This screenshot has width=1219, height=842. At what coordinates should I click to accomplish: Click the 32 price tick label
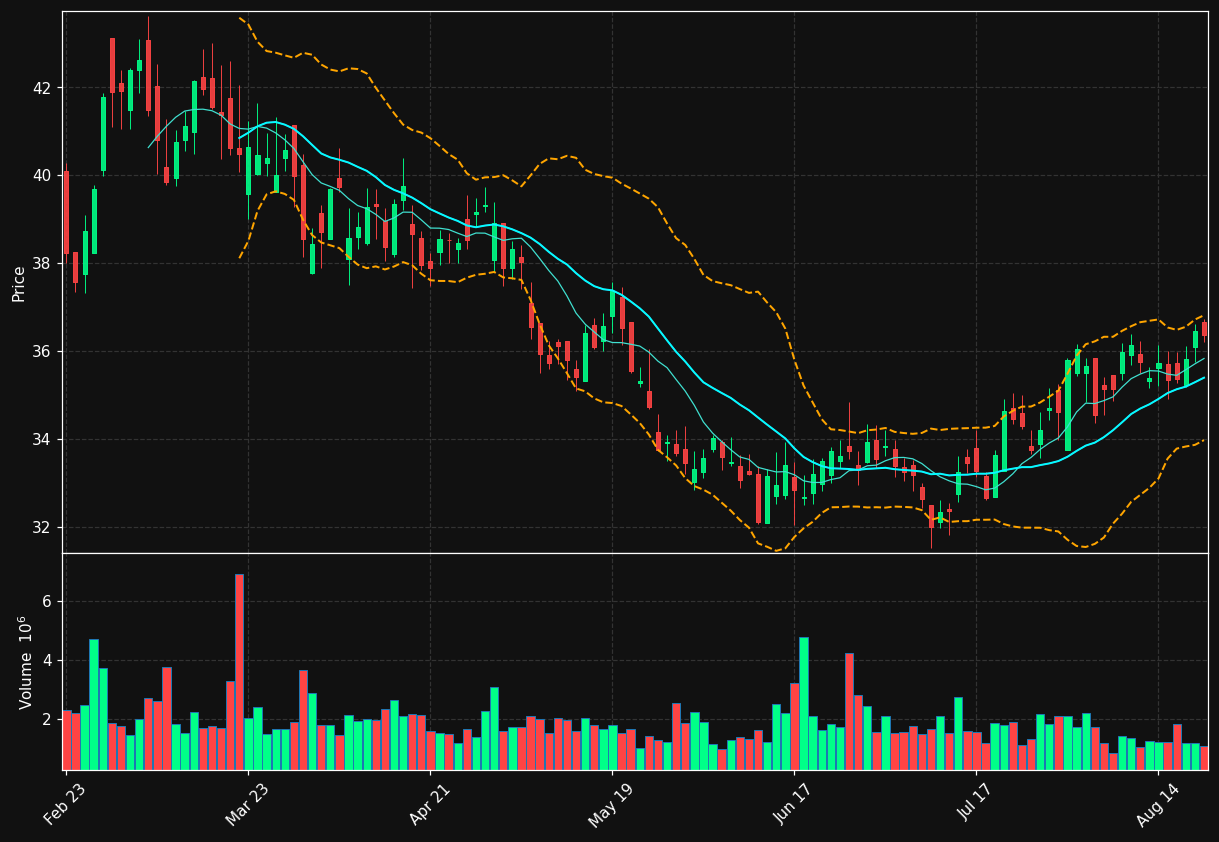pyautogui.click(x=43, y=528)
